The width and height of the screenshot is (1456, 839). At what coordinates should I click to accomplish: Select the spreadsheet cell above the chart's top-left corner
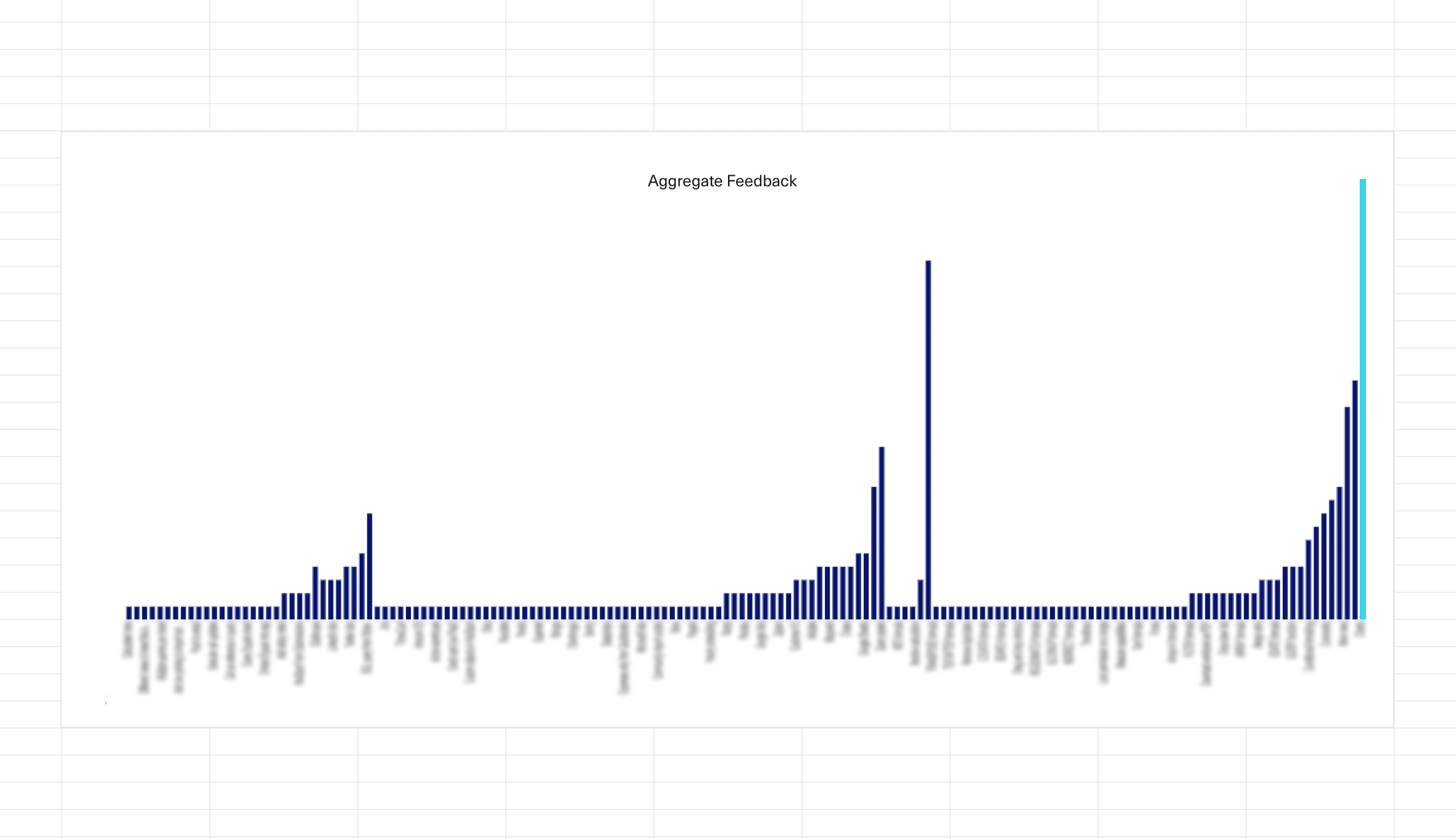click(x=136, y=117)
